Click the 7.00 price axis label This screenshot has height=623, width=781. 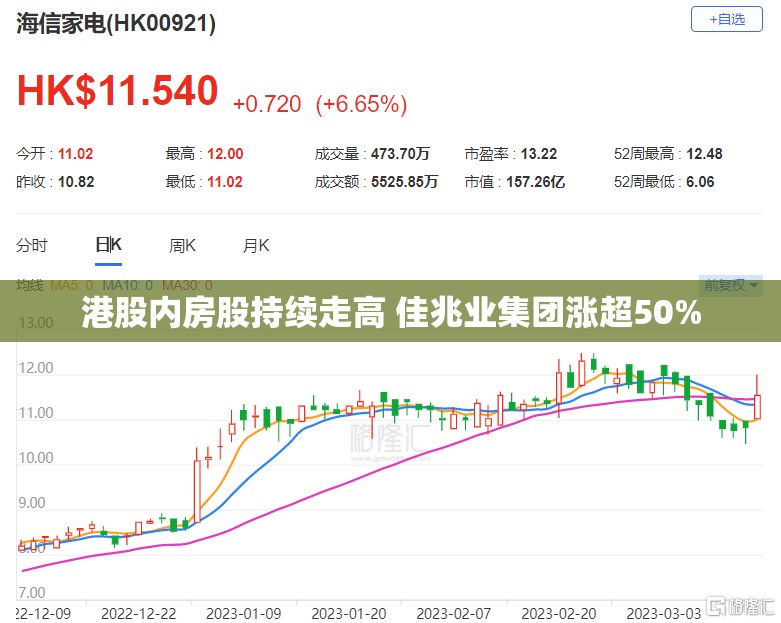pyautogui.click(x=32, y=593)
